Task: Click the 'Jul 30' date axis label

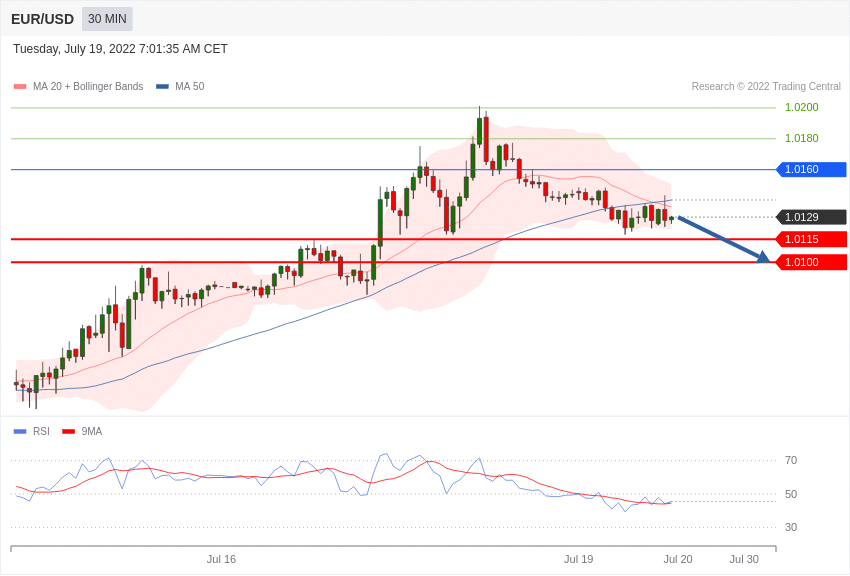Action: click(744, 559)
